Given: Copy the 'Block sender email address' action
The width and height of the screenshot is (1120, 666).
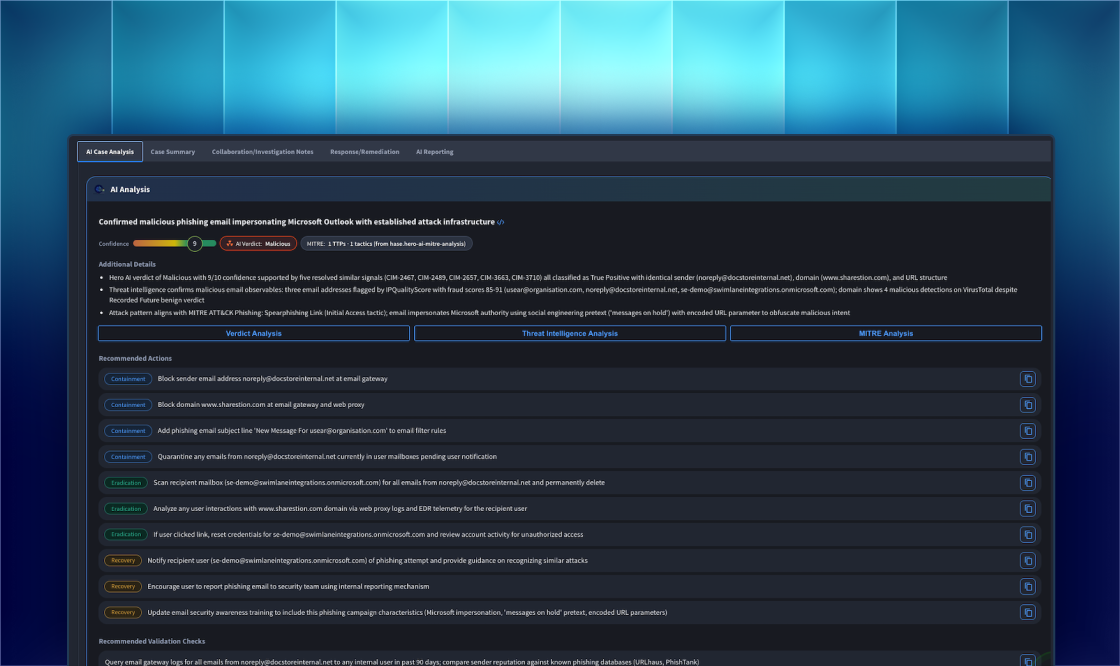Looking at the screenshot, I should pos(1028,378).
